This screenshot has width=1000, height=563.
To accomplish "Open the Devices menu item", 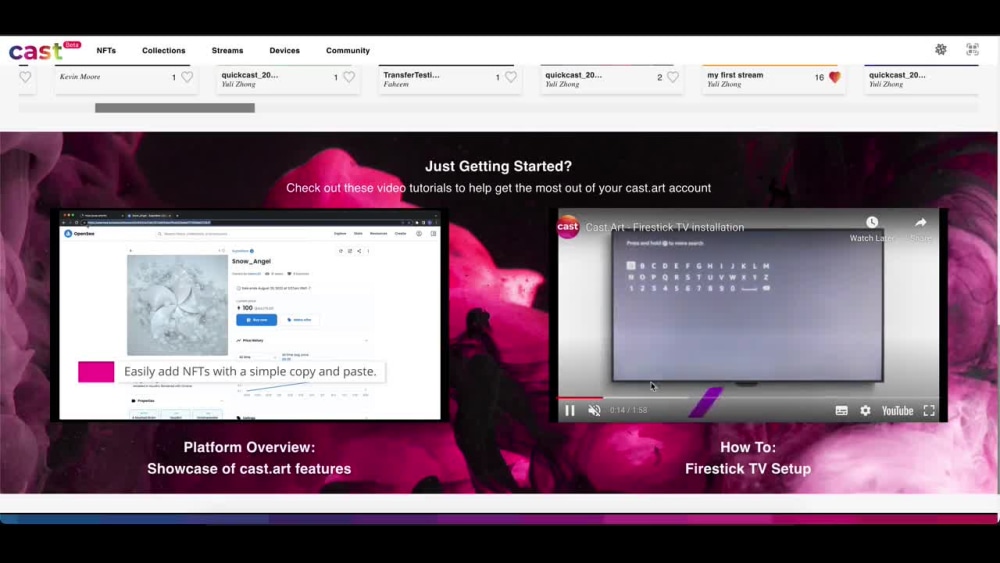I will (284, 50).
